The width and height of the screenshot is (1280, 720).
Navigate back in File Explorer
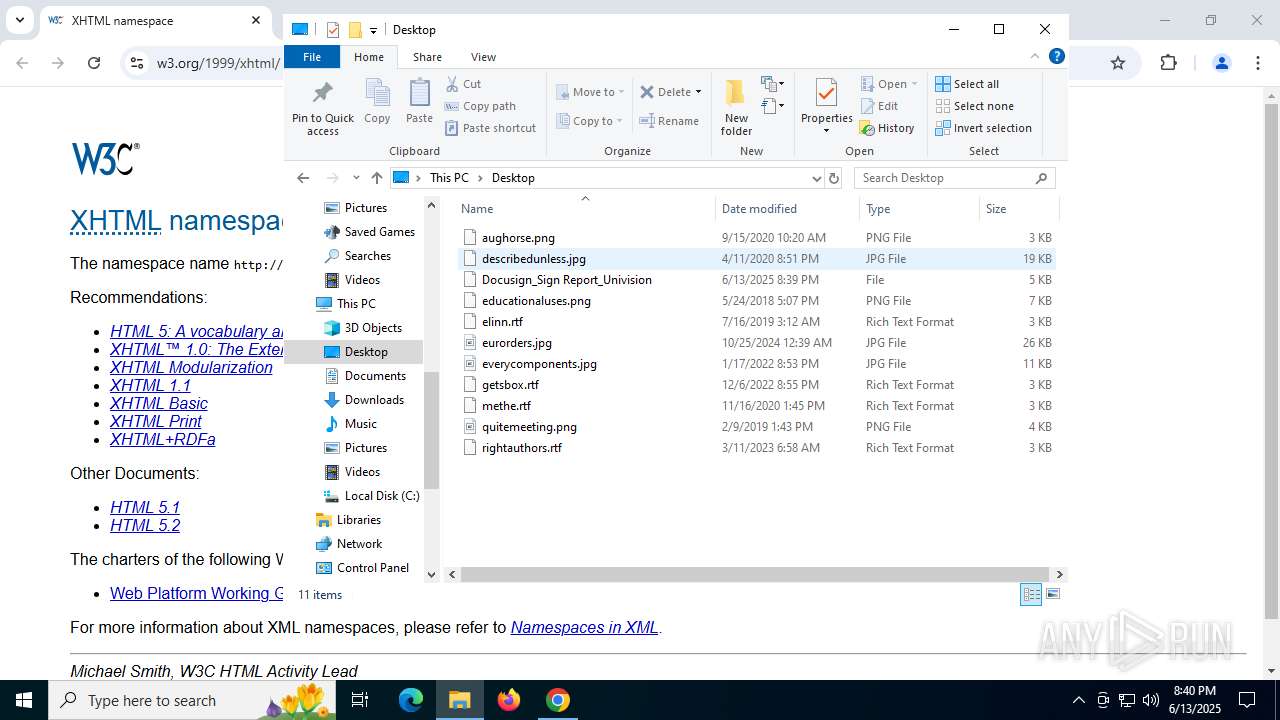(303, 178)
